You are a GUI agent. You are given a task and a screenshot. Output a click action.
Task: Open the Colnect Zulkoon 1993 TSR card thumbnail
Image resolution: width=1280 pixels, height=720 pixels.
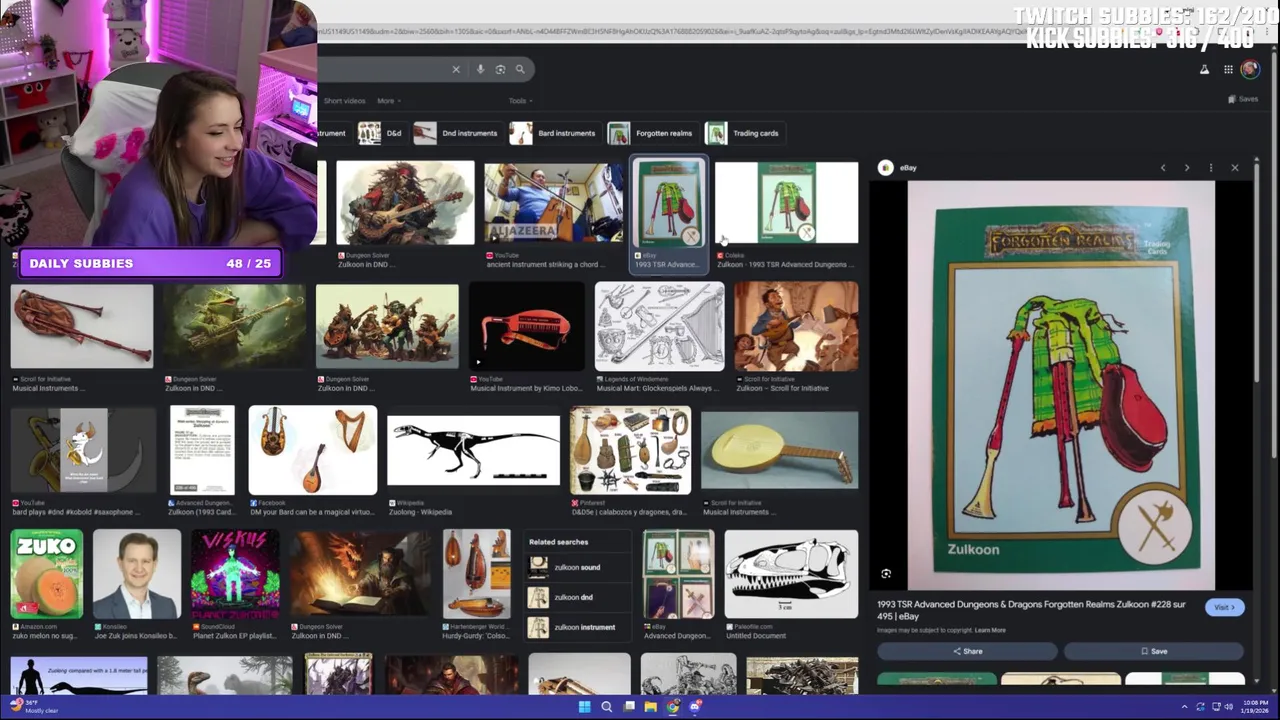pos(786,203)
